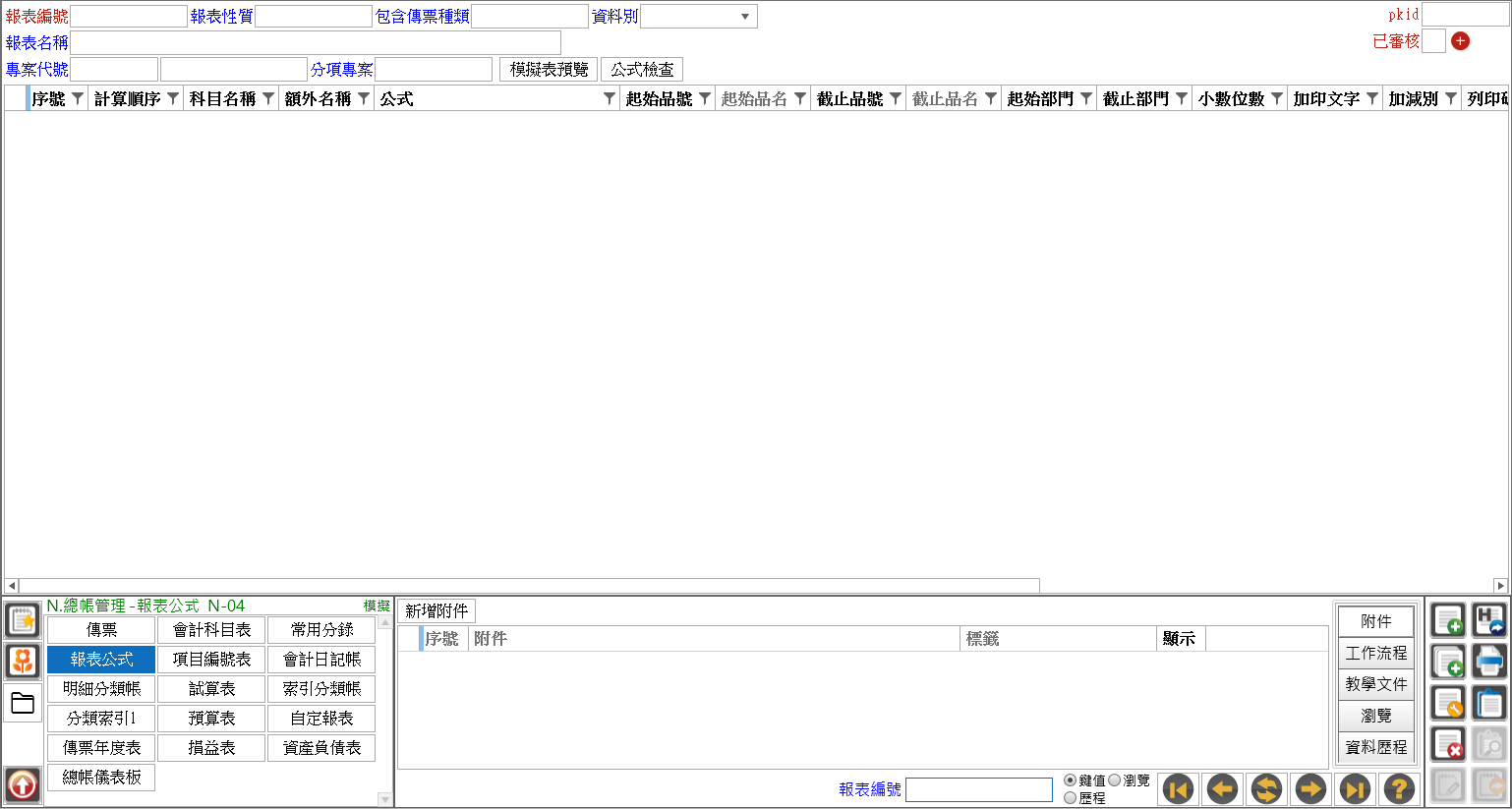Click the delete document icon with red X
The width and height of the screenshot is (1512, 809).
(1448, 744)
